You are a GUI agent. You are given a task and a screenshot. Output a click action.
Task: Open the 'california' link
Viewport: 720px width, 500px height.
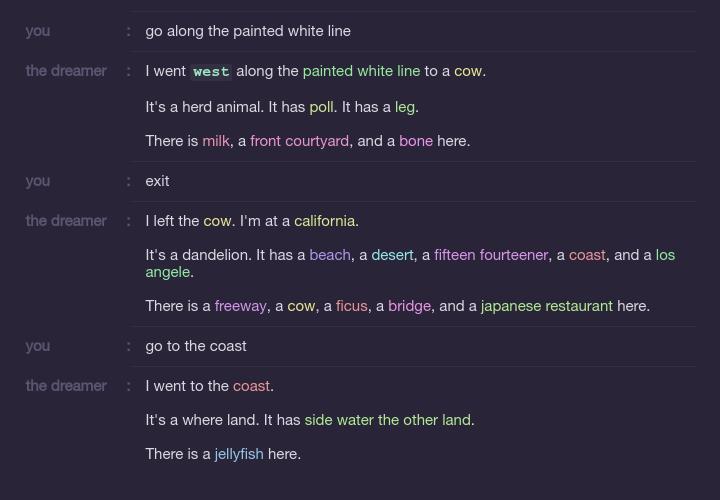point(325,221)
